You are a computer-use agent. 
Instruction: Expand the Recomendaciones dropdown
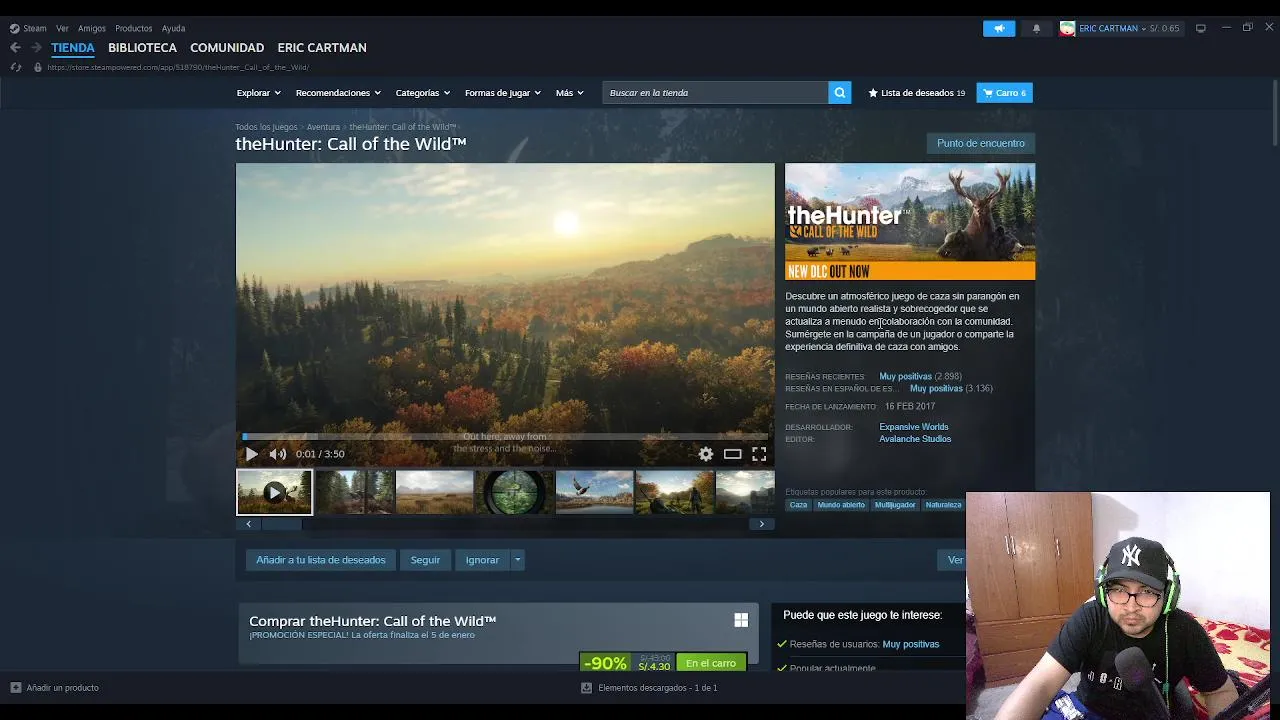coord(338,92)
